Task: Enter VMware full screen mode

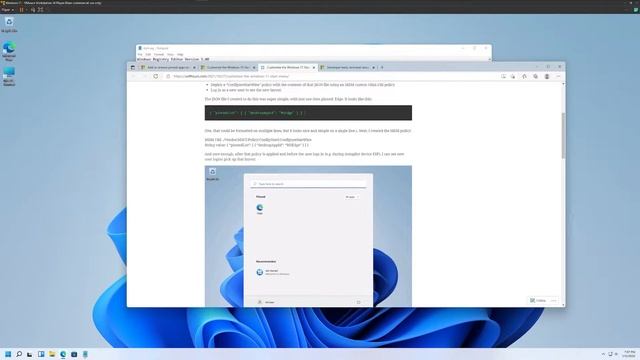Action: coord(40,9)
